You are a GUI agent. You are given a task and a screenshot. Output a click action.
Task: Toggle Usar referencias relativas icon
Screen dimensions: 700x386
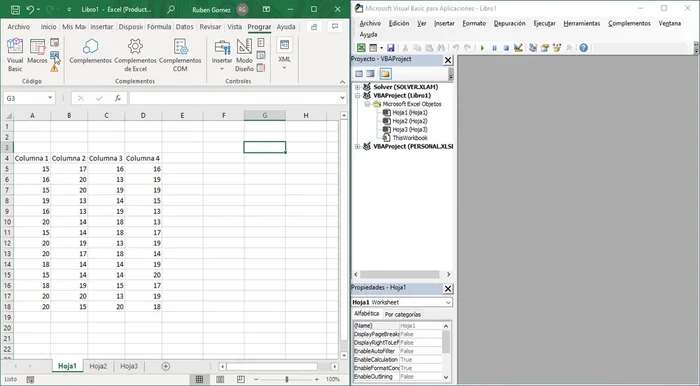[54, 55]
